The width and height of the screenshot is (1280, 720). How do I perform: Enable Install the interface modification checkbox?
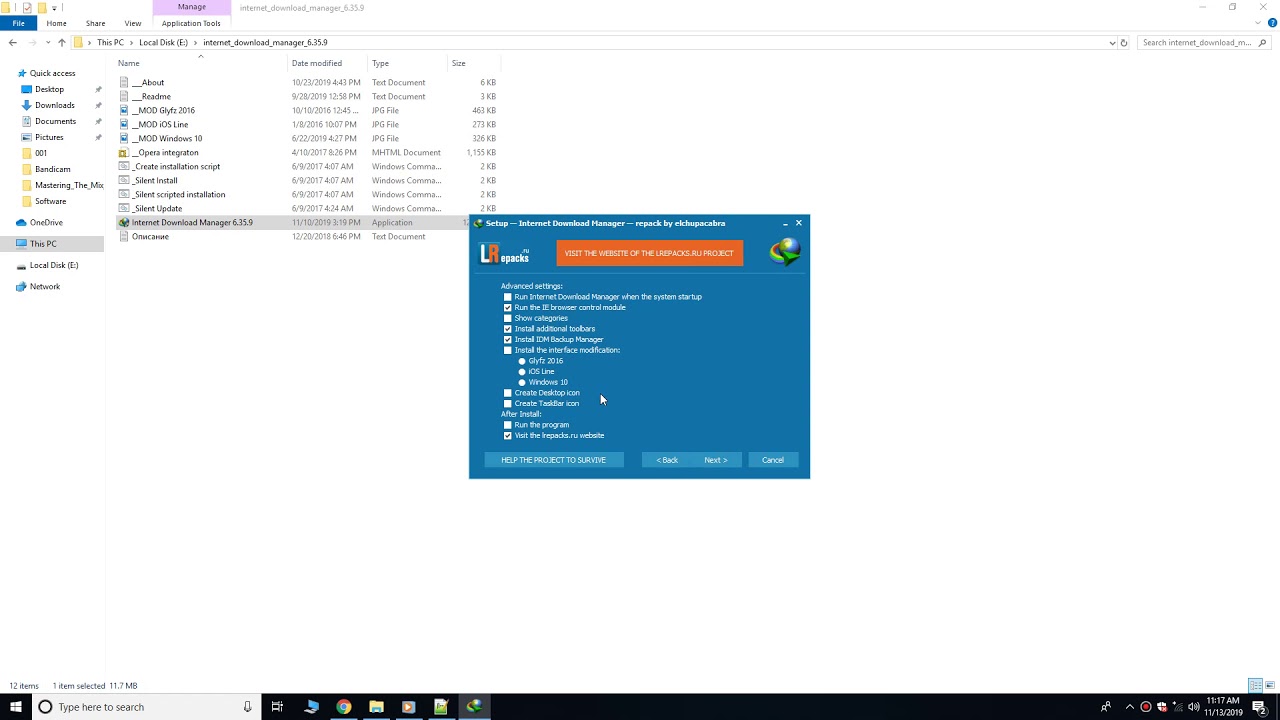click(508, 350)
